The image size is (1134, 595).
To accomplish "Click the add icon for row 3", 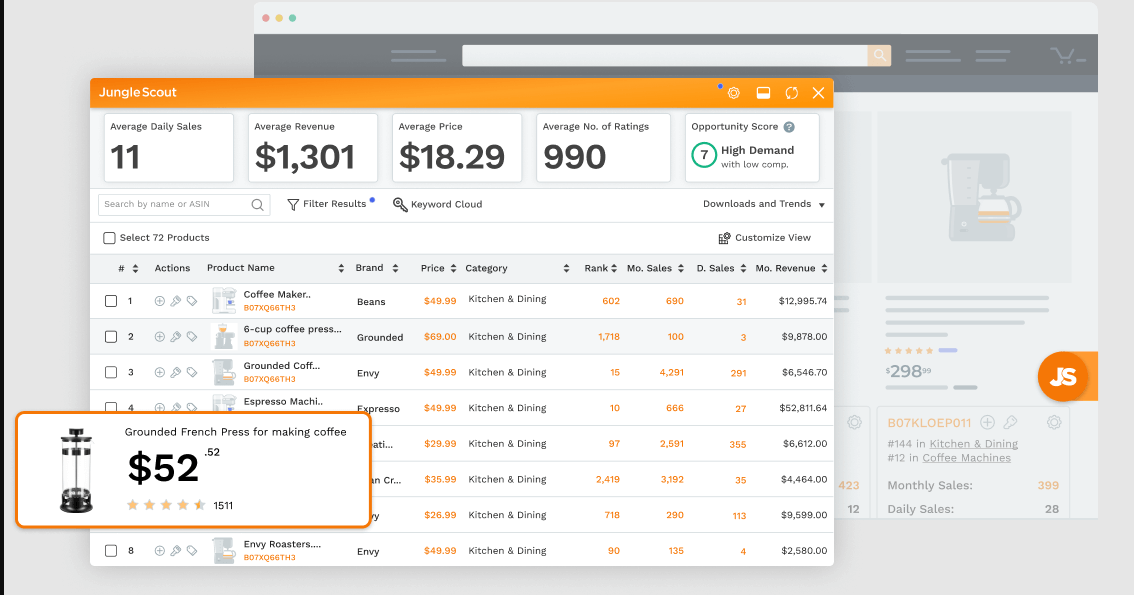I will (x=160, y=372).
